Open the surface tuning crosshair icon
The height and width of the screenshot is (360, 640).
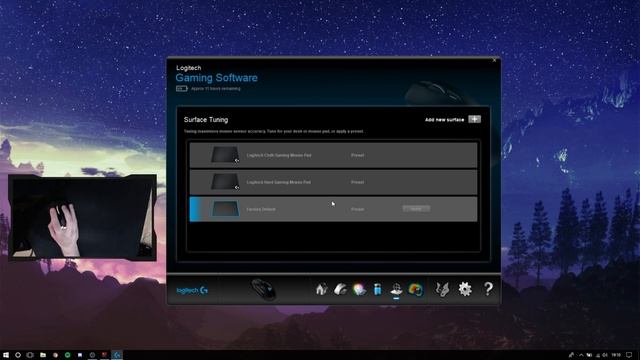point(396,289)
